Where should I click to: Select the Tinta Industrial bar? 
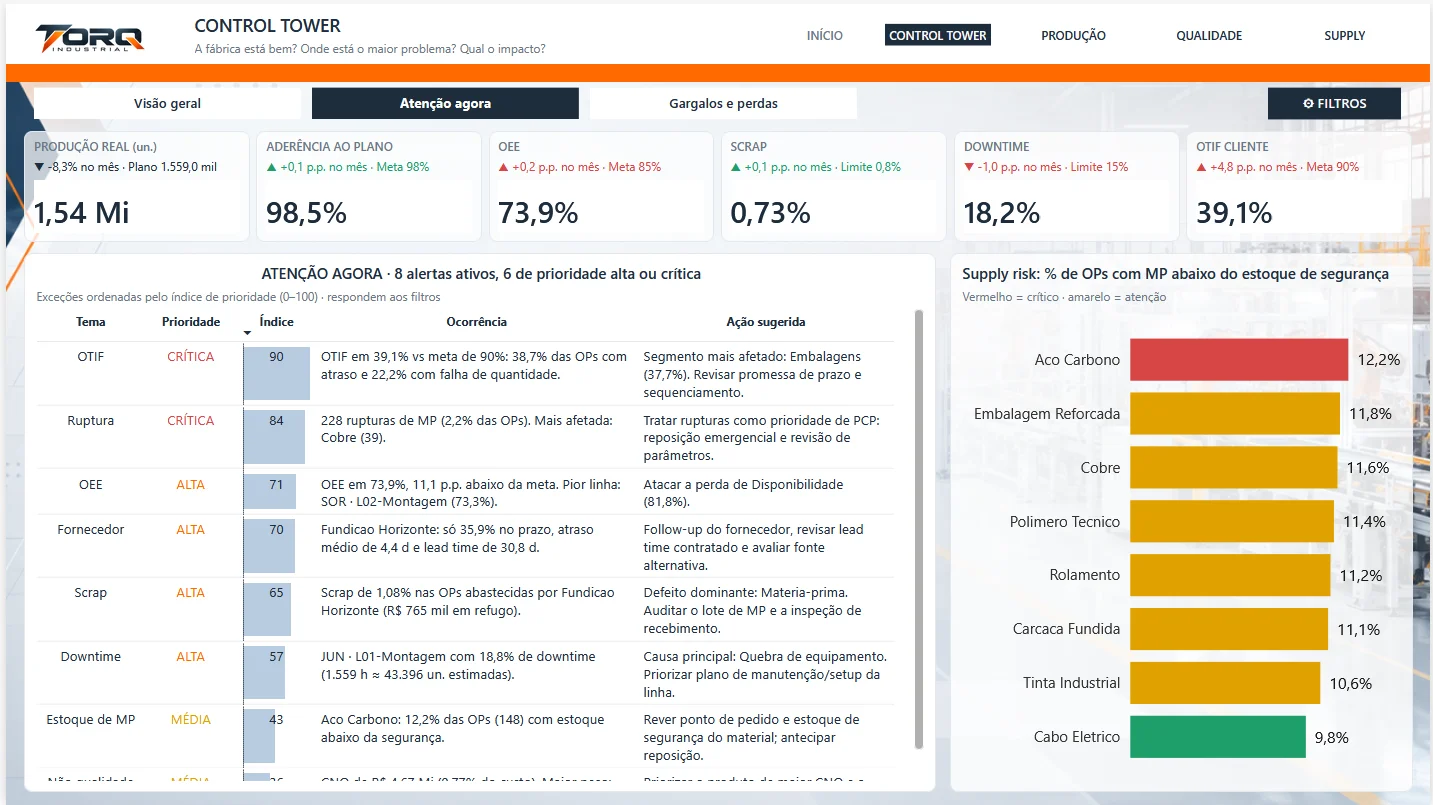[1225, 683]
